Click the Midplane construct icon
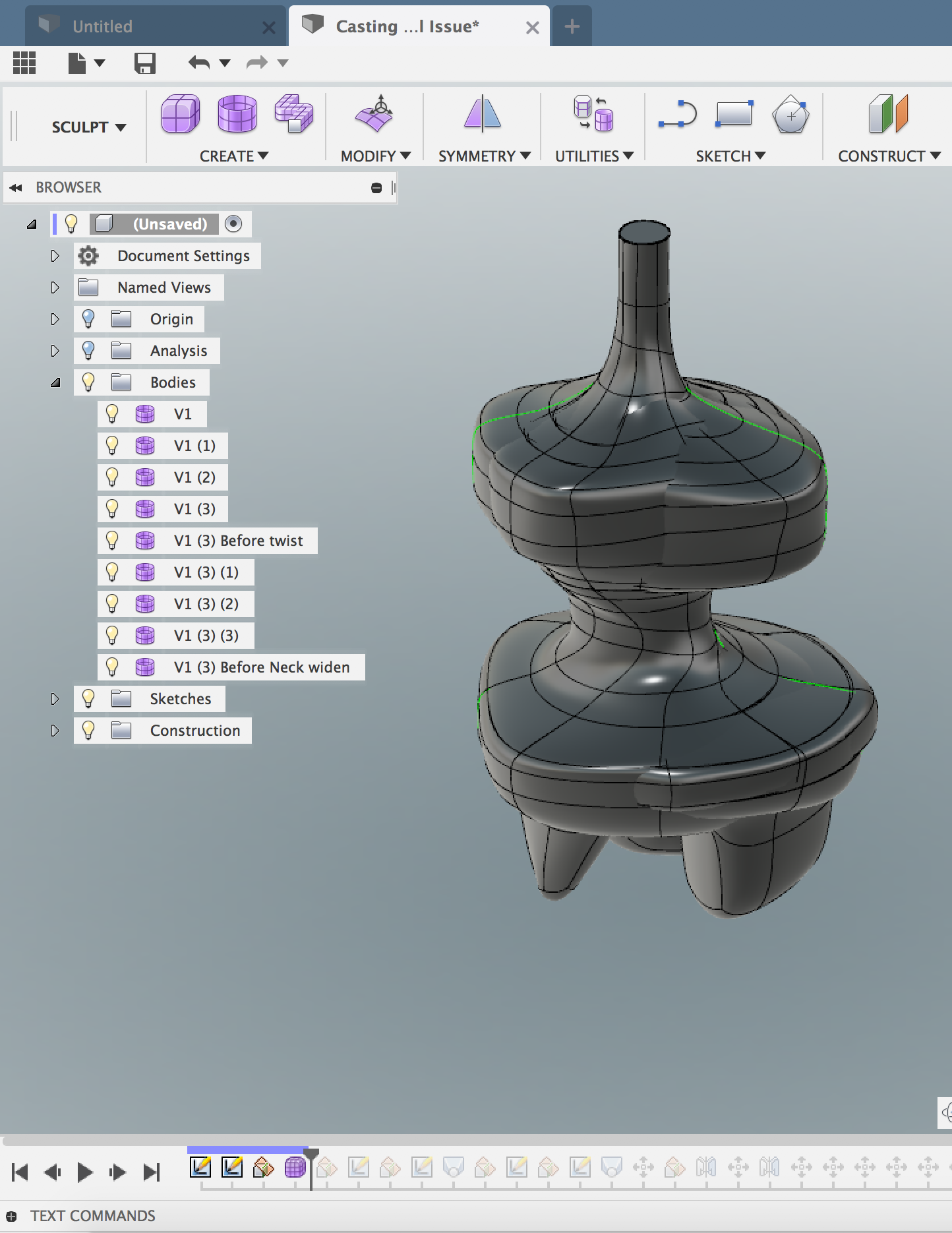The width and height of the screenshot is (952, 1233). coord(888,114)
